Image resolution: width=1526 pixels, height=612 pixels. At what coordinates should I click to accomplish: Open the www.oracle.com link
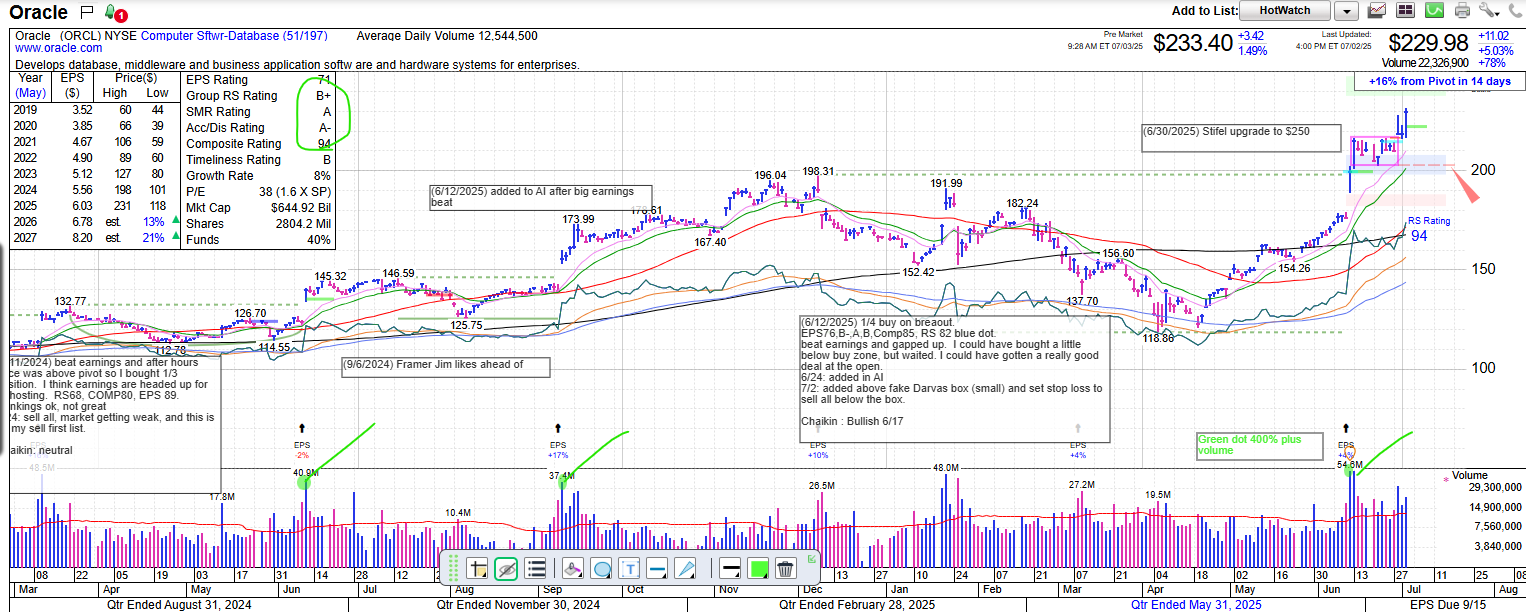pos(58,48)
